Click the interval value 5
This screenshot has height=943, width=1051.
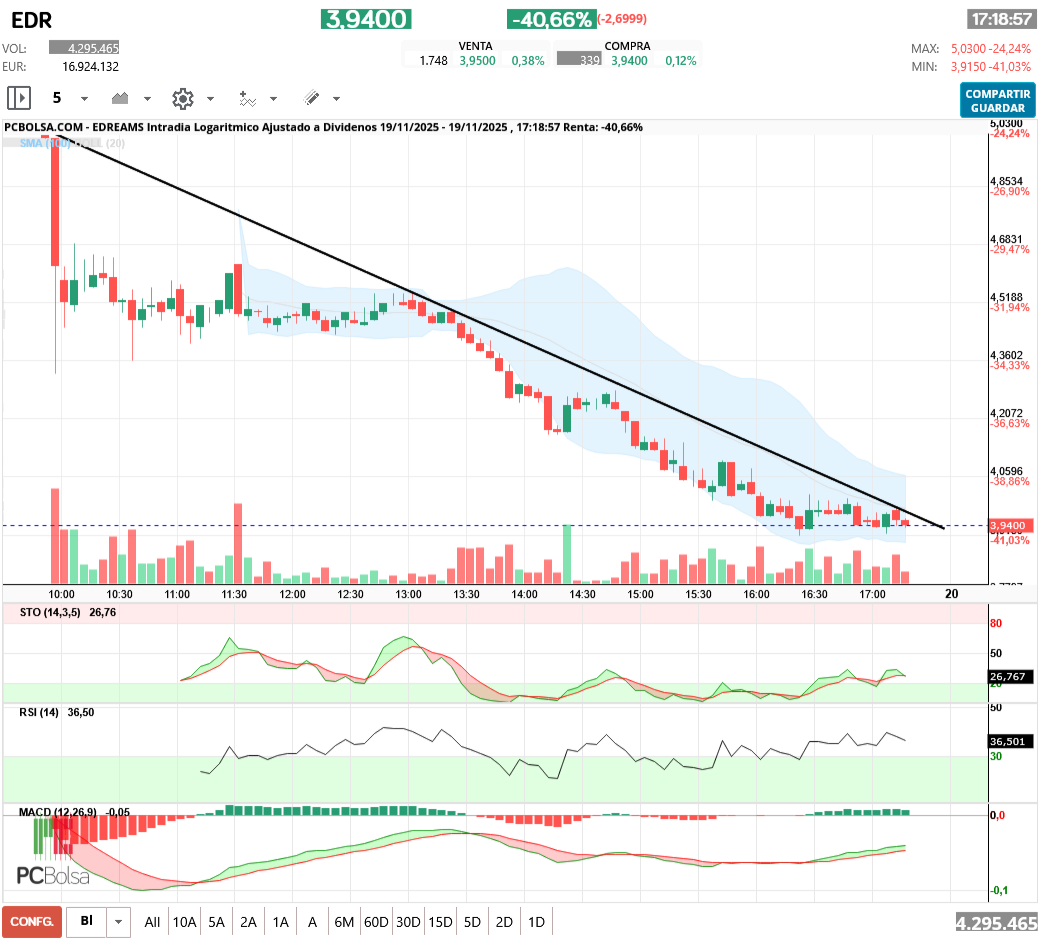(x=57, y=99)
